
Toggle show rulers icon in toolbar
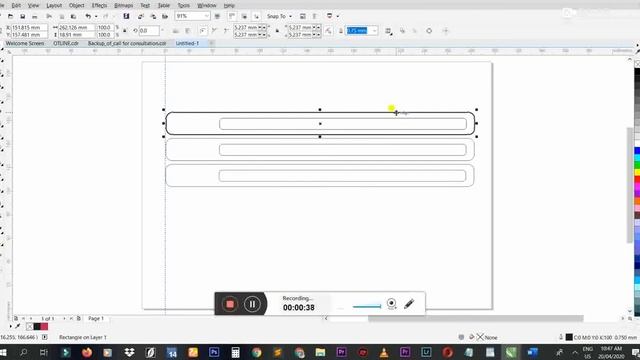[232, 16]
